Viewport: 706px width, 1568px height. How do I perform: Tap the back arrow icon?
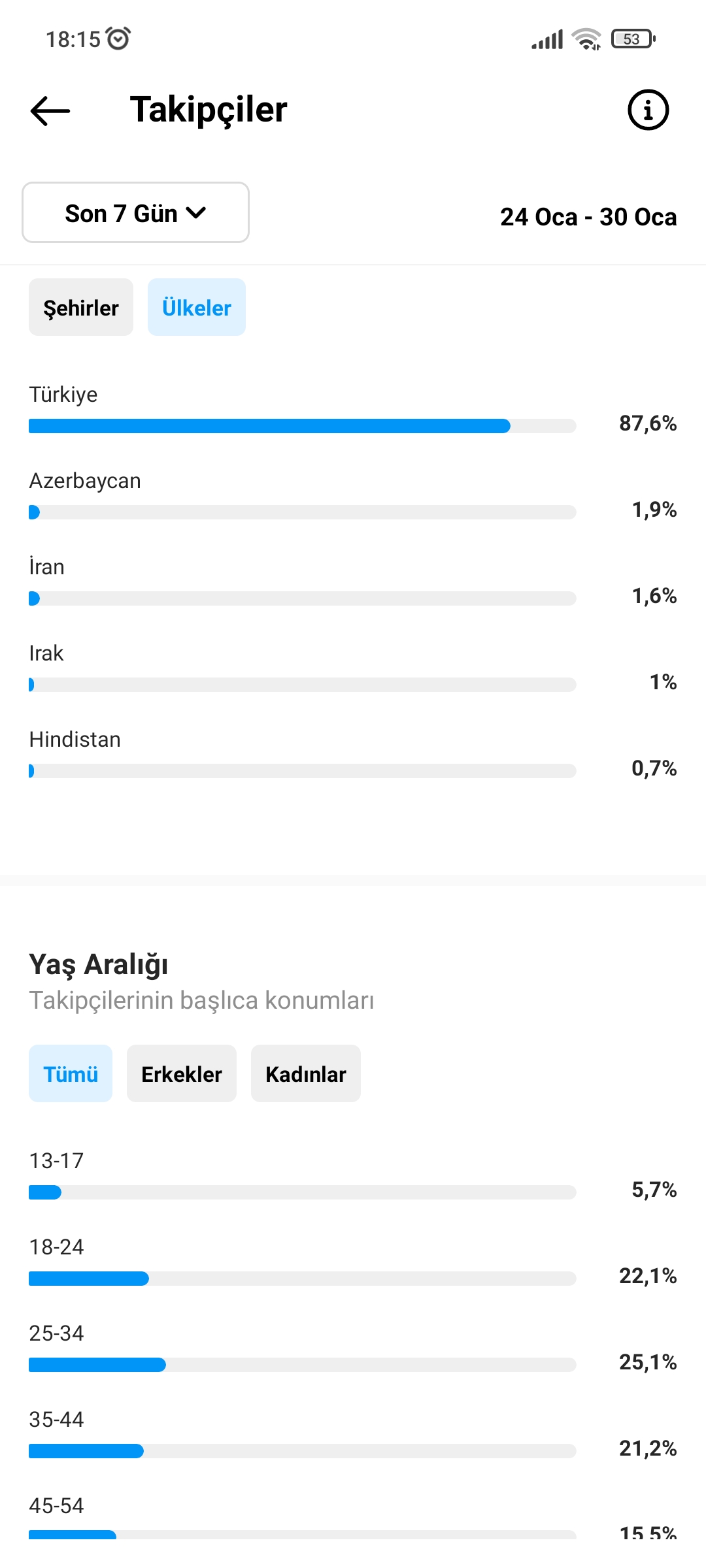(x=50, y=110)
